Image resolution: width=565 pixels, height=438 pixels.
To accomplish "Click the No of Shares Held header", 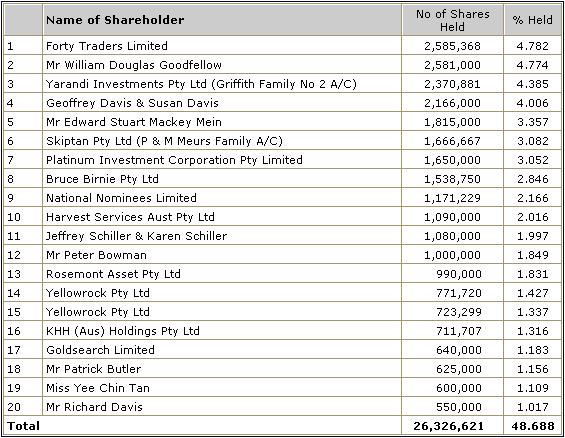I will (x=453, y=20).
